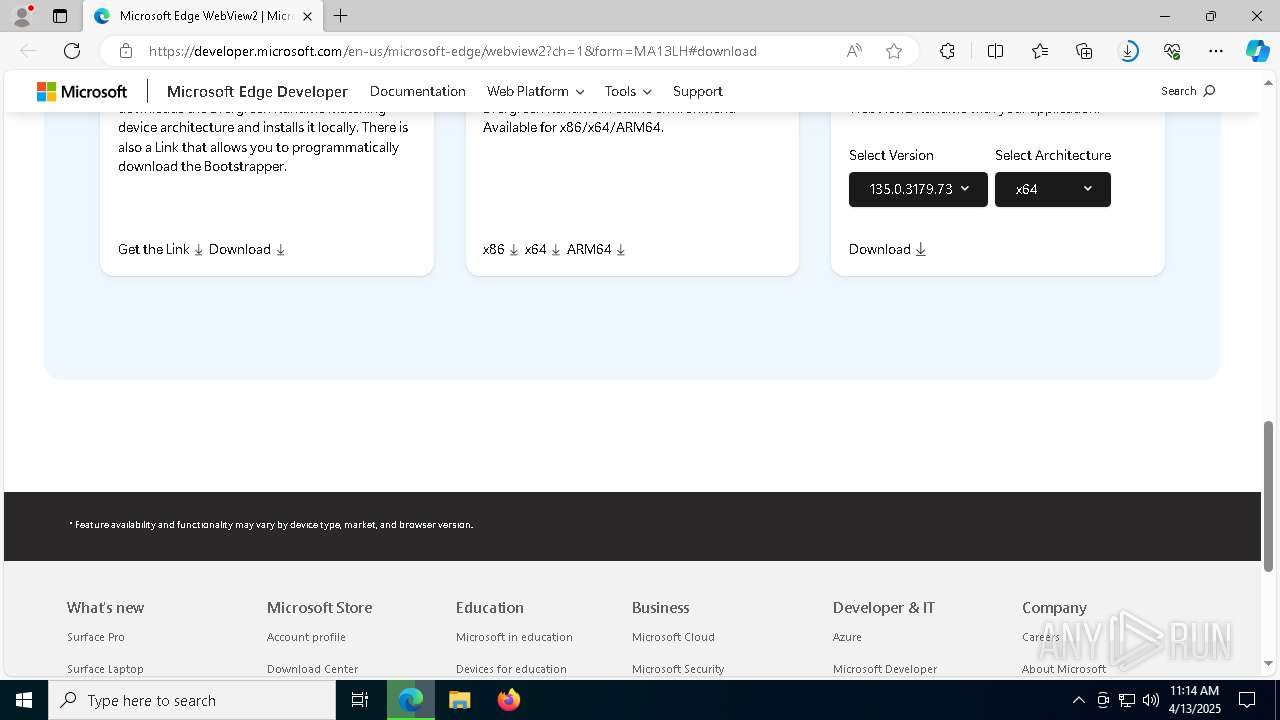Toggle Split screen icon
Screen dimensions: 1280x720
[995, 51]
